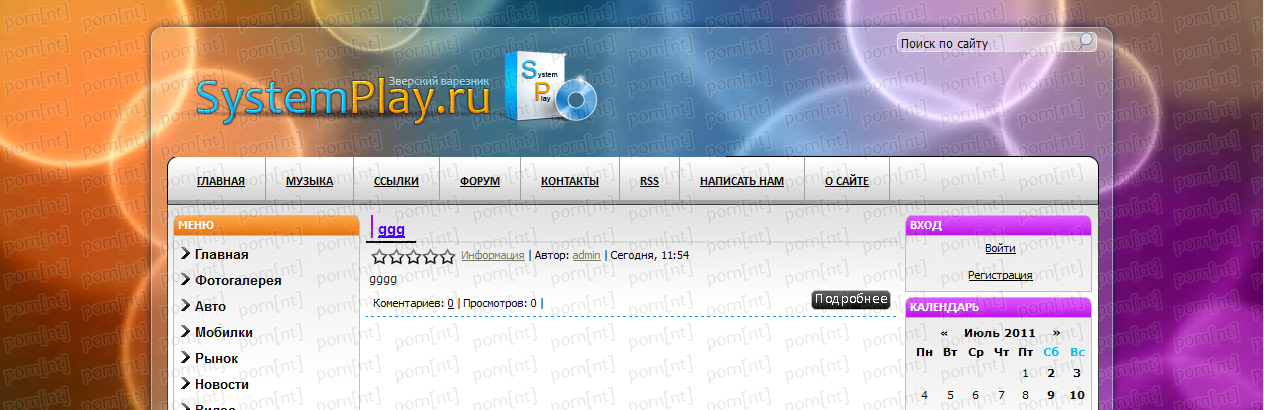Click the Коментариев count 0 link
The height and width of the screenshot is (410, 1264).
(450, 303)
